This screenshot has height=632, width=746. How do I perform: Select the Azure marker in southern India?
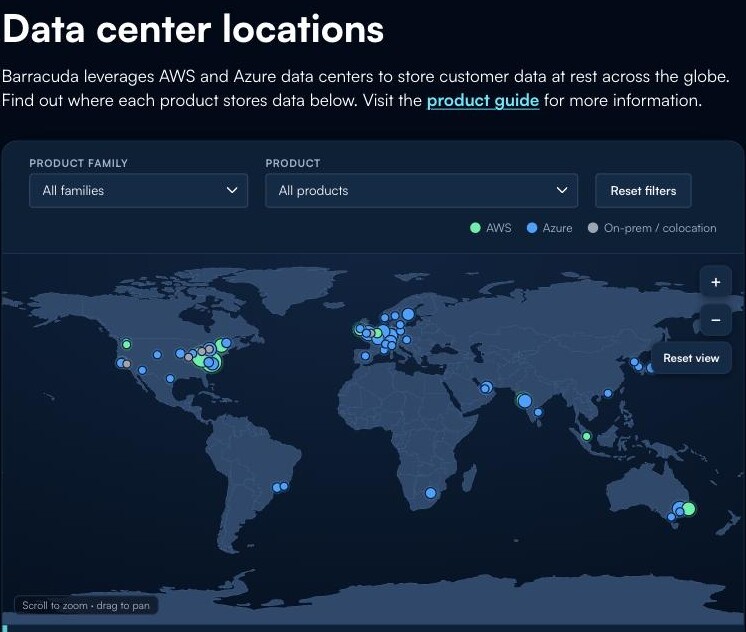point(538,412)
